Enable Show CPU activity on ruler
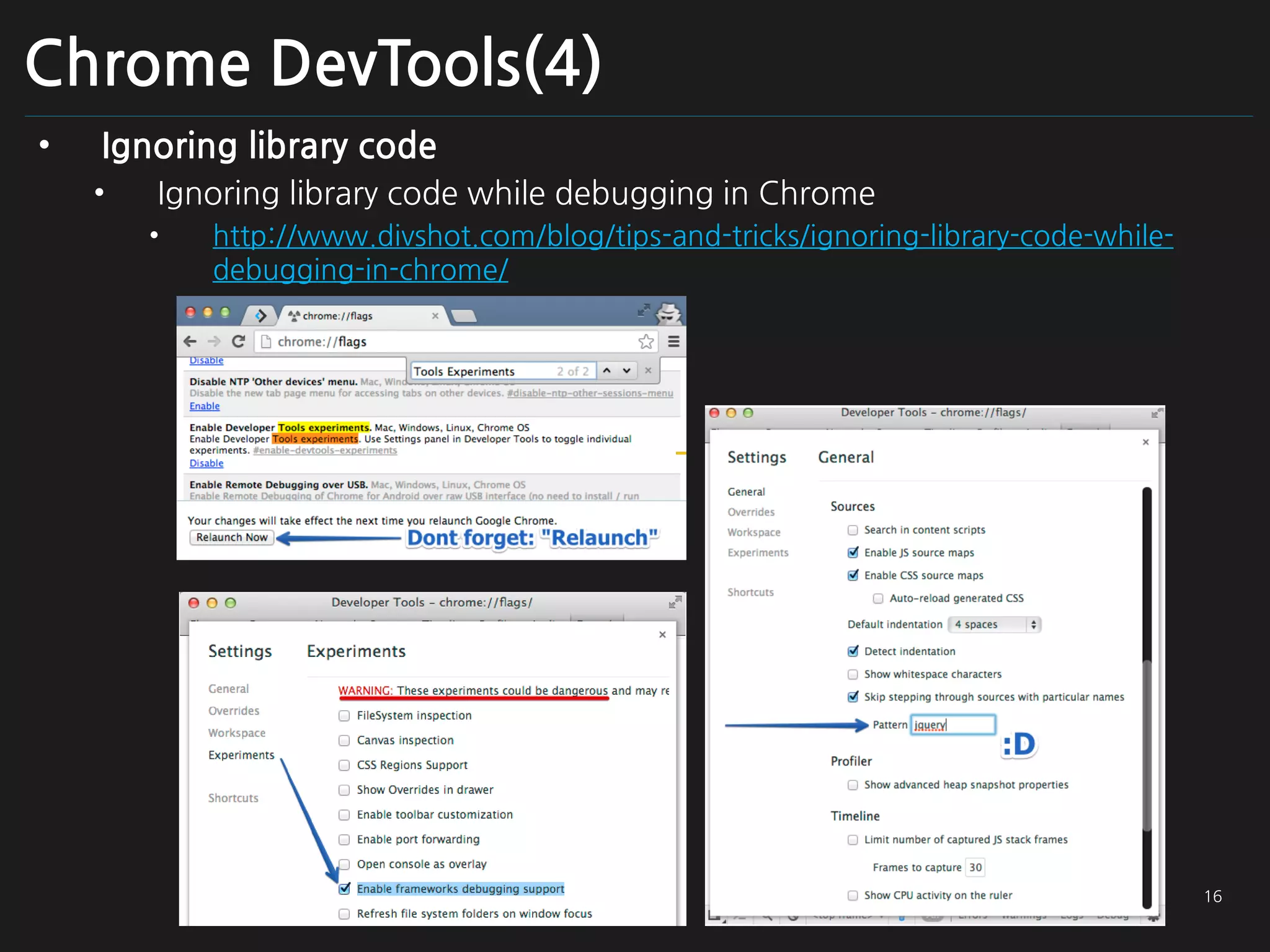The image size is (1270, 952). [853, 896]
